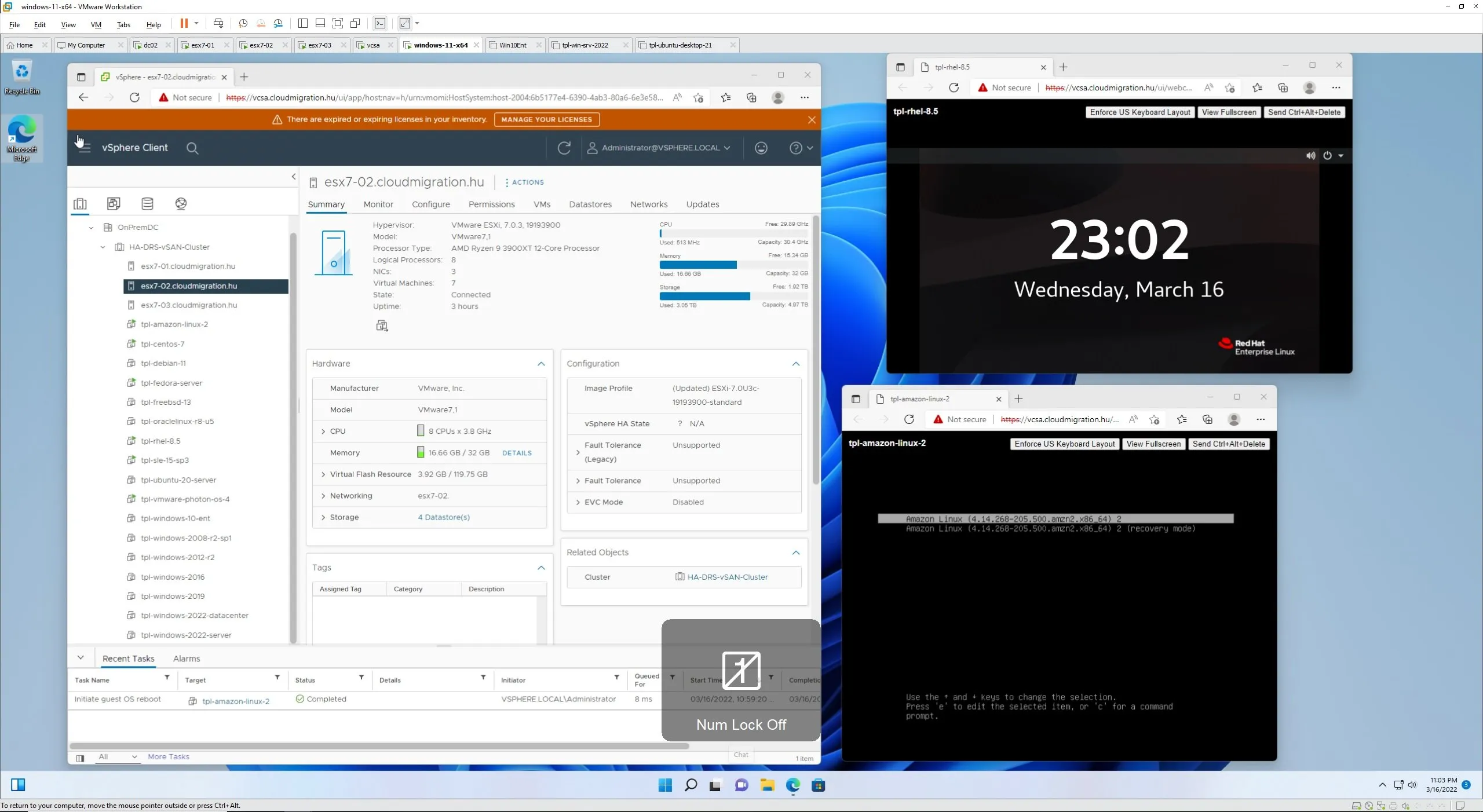Image resolution: width=1483 pixels, height=812 pixels.
Task: Click MANAGE YOUR LICENSES button
Action: pyautogui.click(x=547, y=119)
